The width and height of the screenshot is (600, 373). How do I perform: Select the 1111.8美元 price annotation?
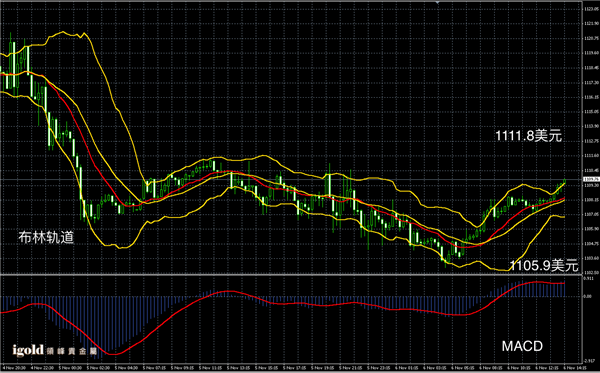pos(528,135)
